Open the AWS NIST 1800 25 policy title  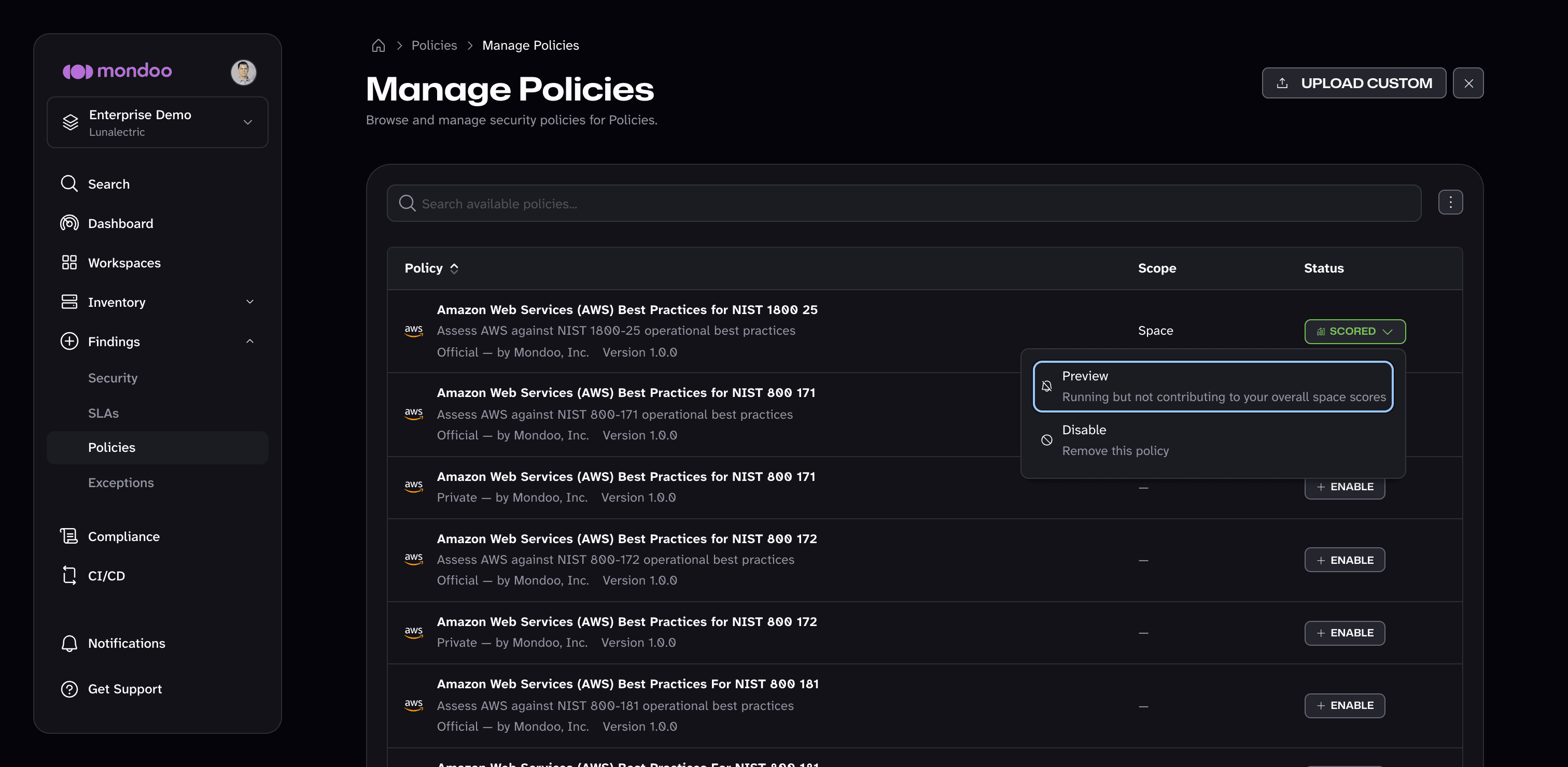coord(627,309)
